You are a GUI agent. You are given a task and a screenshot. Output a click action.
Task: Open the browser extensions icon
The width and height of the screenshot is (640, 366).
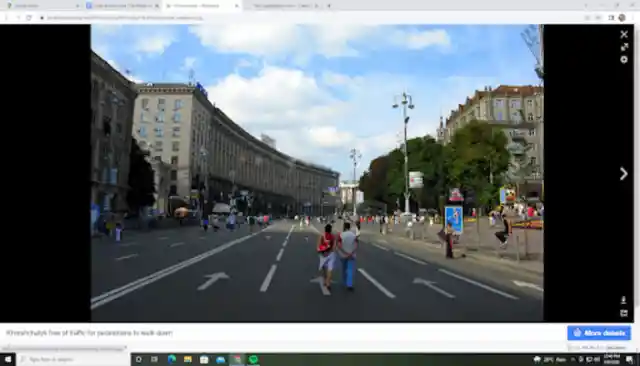[x=611, y=18]
